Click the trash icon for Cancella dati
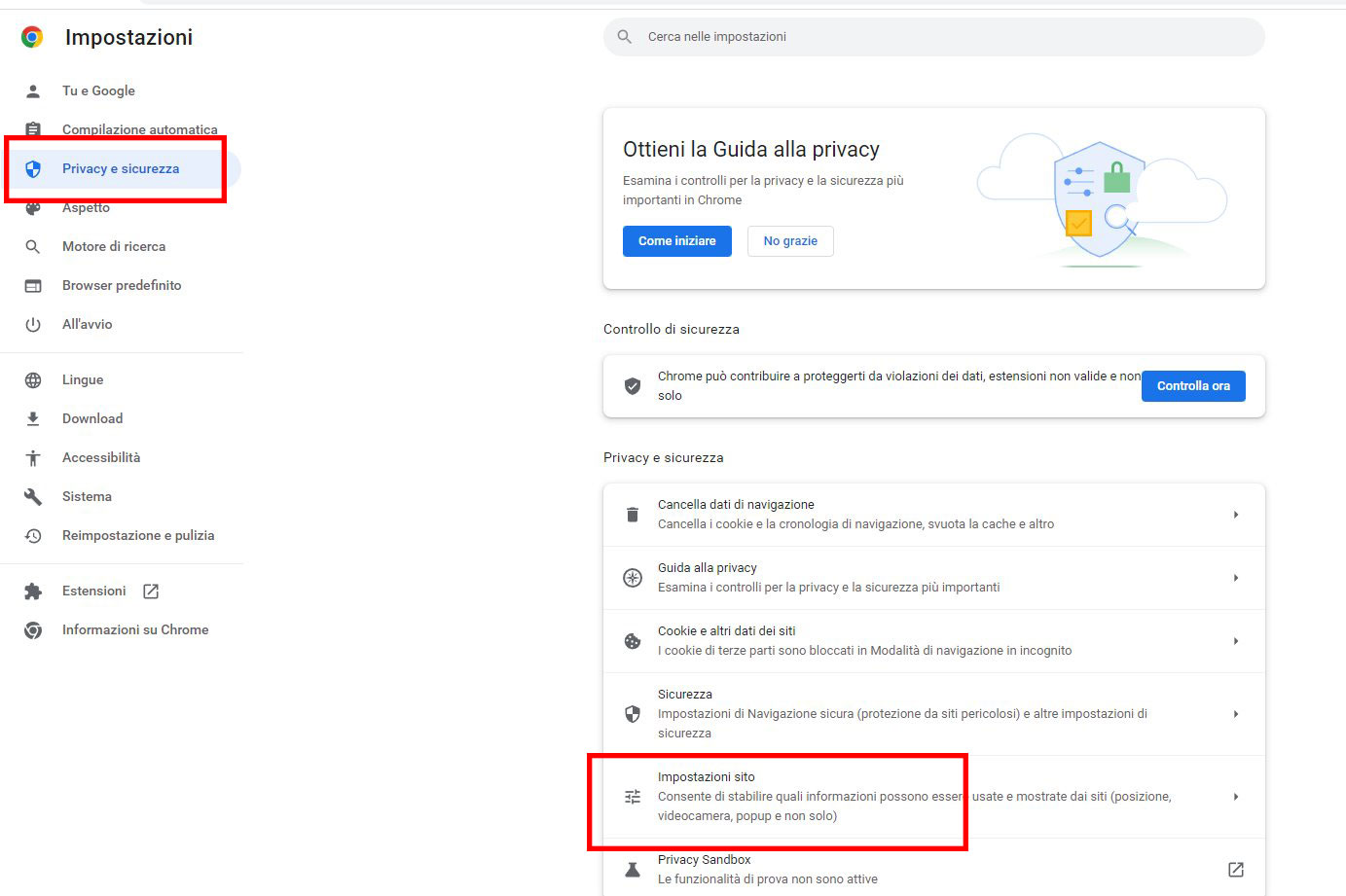Image resolution: width=1346 pixels, height=896 pixels. pyautogui.click(x=633, y=515)
